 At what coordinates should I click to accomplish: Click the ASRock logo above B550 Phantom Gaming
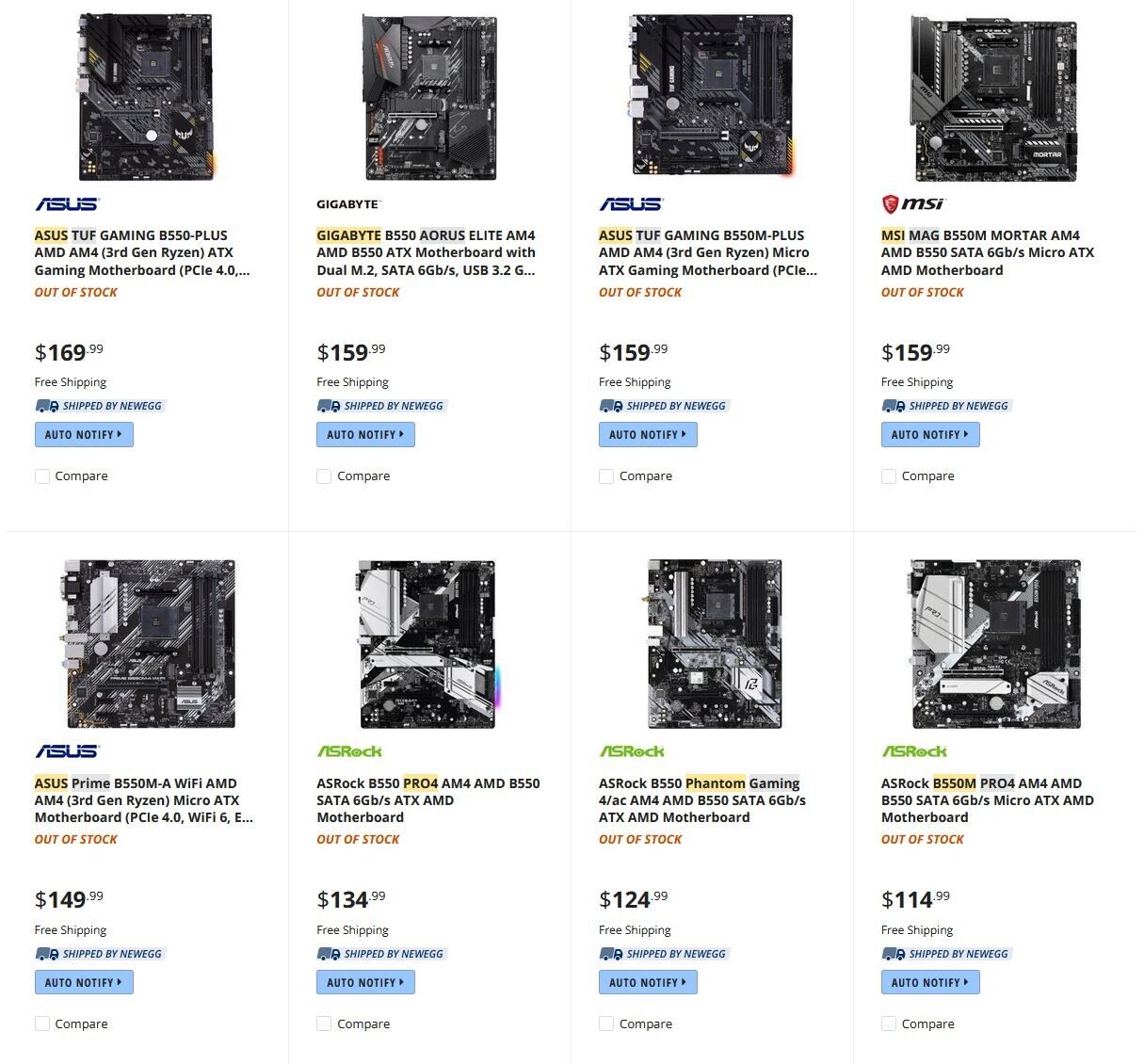tap(632, 751)
